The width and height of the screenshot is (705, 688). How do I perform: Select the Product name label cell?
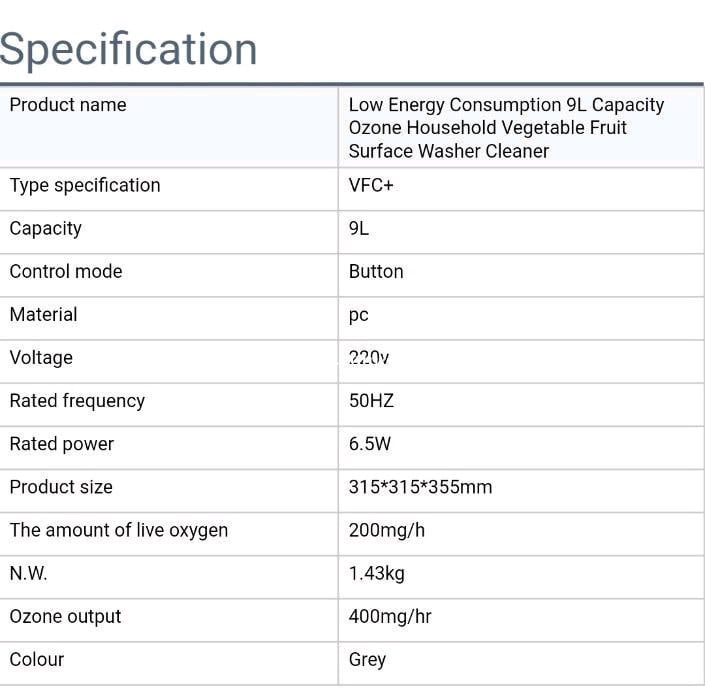tap(68, 105)
